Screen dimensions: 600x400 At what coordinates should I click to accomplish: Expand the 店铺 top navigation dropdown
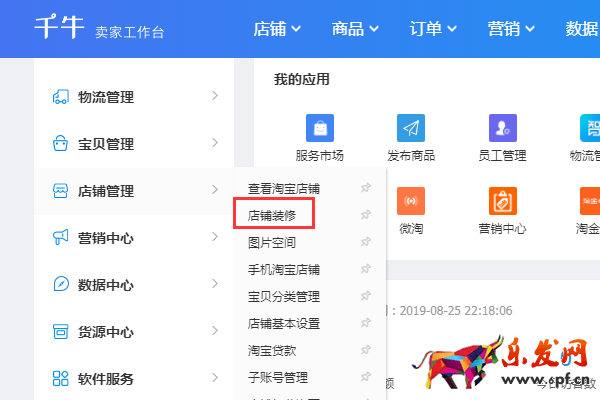(x=277, y=29)
